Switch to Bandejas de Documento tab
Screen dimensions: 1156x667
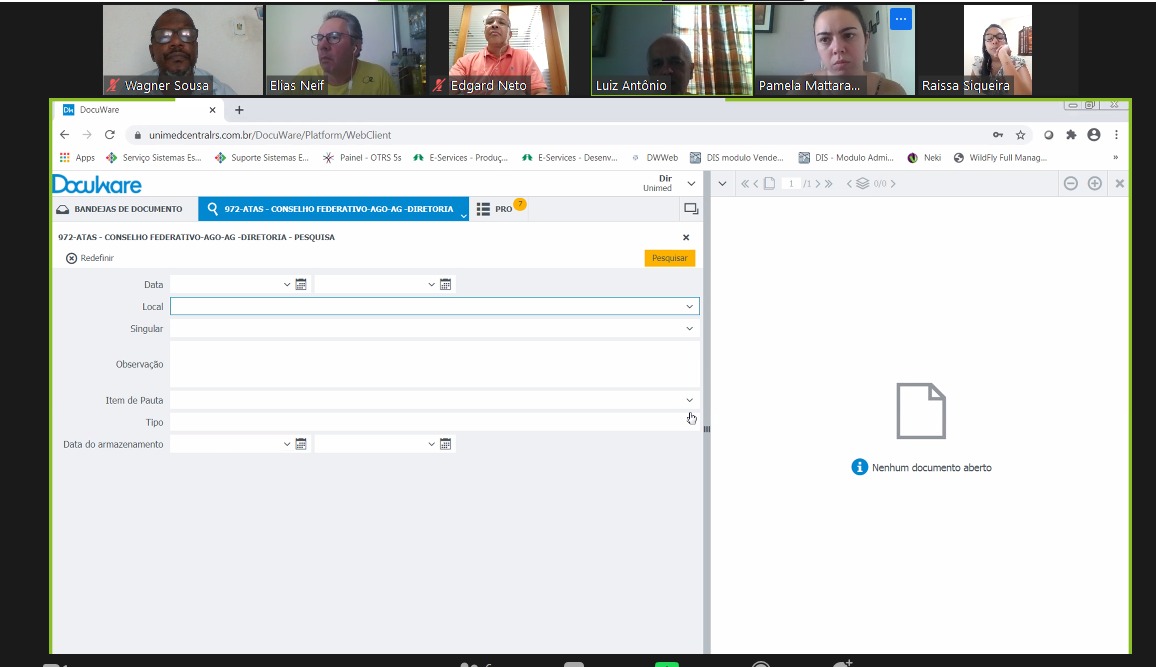tap(120, 209)
